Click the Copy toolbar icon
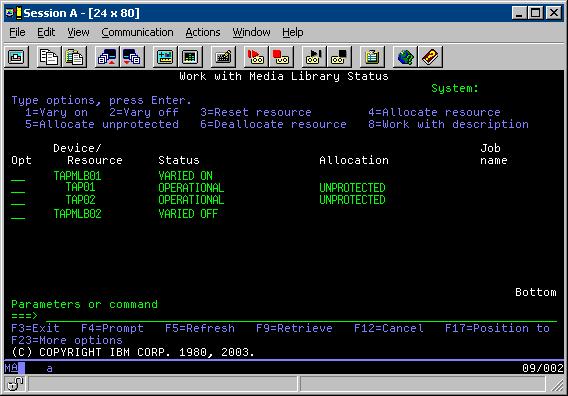 tap(49, 57)
